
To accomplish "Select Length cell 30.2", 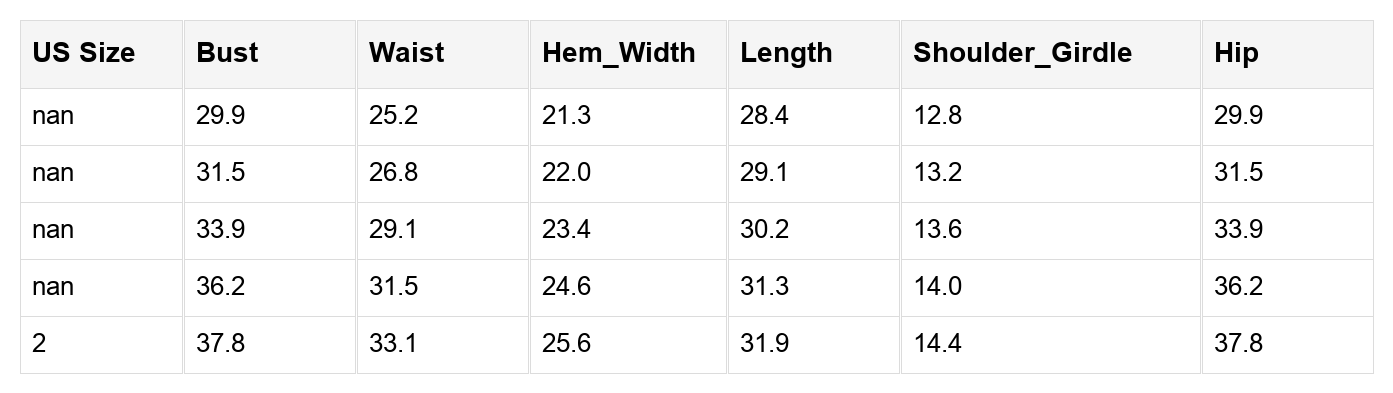I will tap(814, 231).
